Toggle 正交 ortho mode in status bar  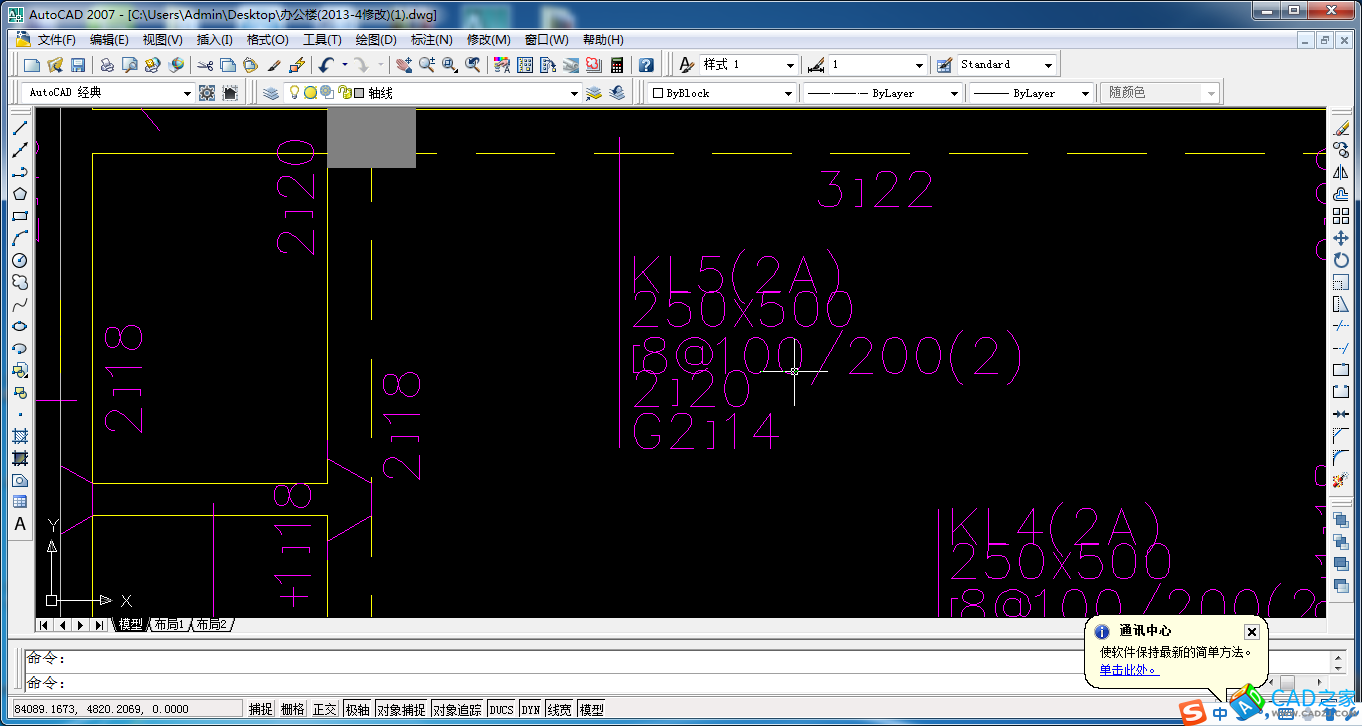pos(325,710)
